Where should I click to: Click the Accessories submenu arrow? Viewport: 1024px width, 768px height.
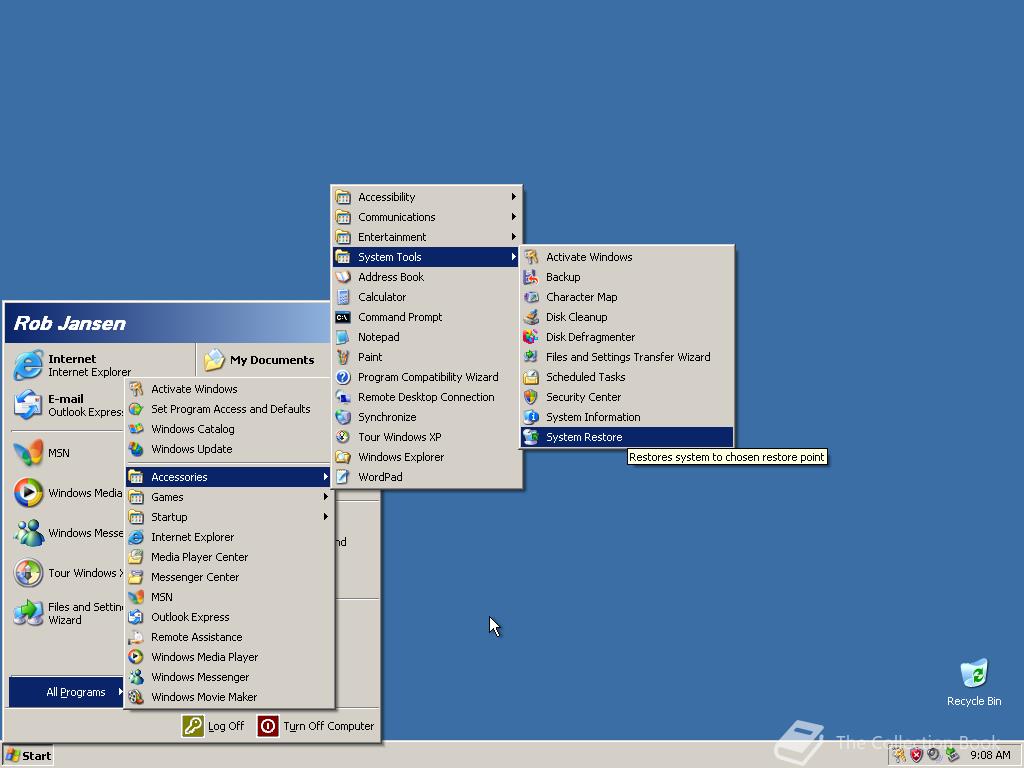[325, 477]
